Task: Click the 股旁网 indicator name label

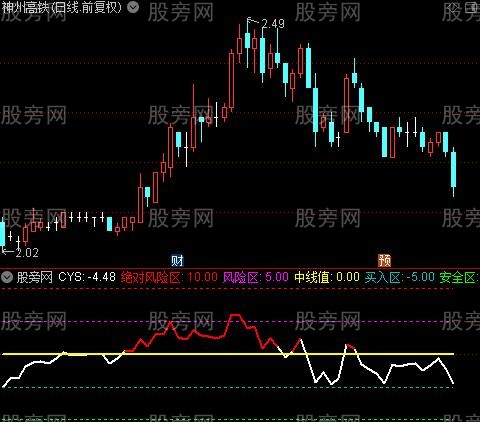Action: [x=35, y=277]
